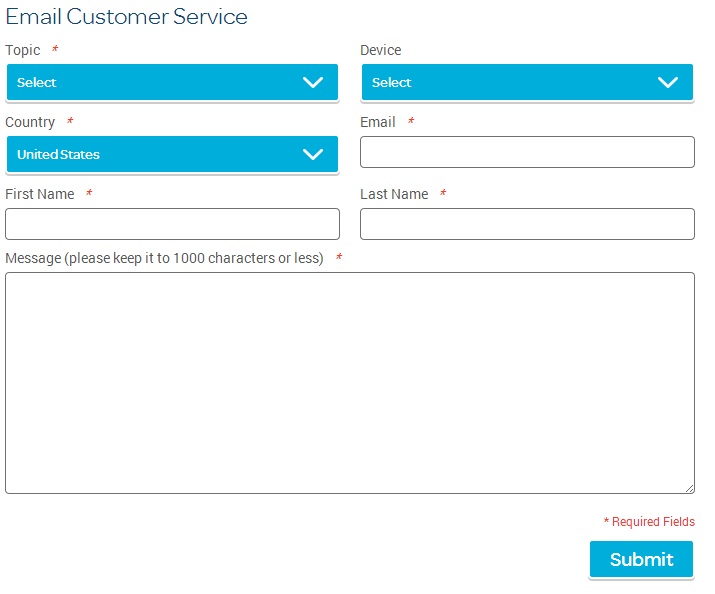Focus the Email input field
This screenshot has width=715, height=594.
(x=527, y=152)
